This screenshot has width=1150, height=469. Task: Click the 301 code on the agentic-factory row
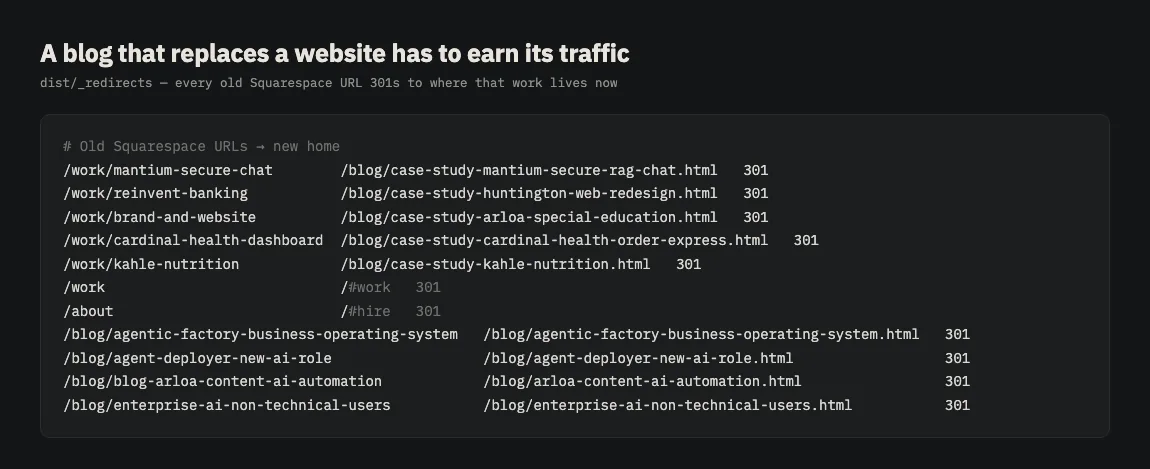coord(957,334)
